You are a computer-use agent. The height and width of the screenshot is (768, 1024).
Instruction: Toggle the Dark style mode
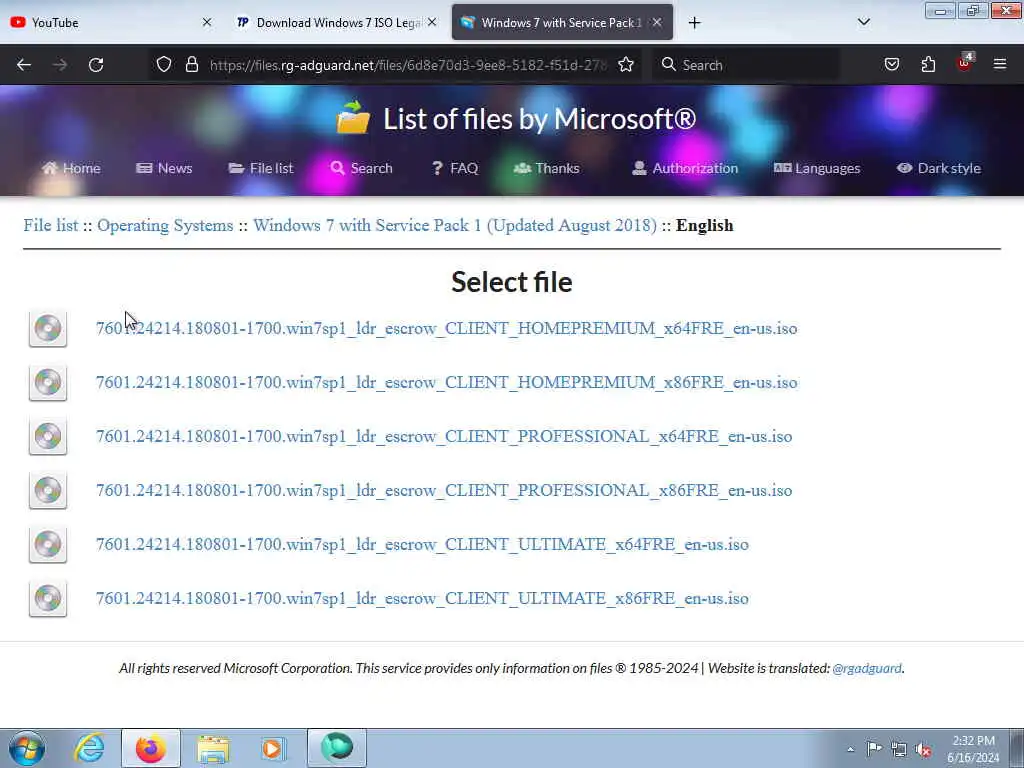coord(938,168)
